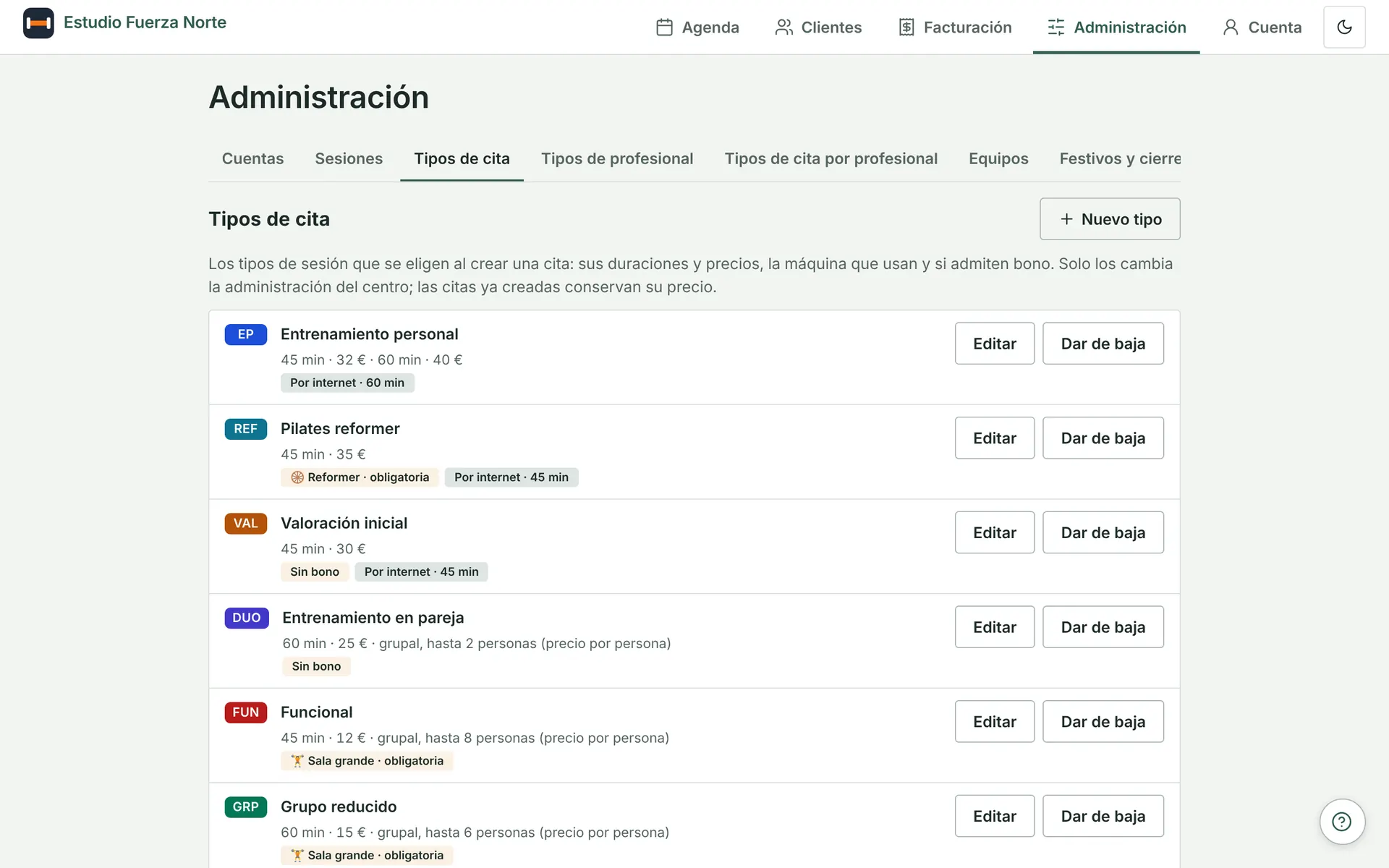
Task: Select the Tipos de cita tab
Action: (462, 159)
